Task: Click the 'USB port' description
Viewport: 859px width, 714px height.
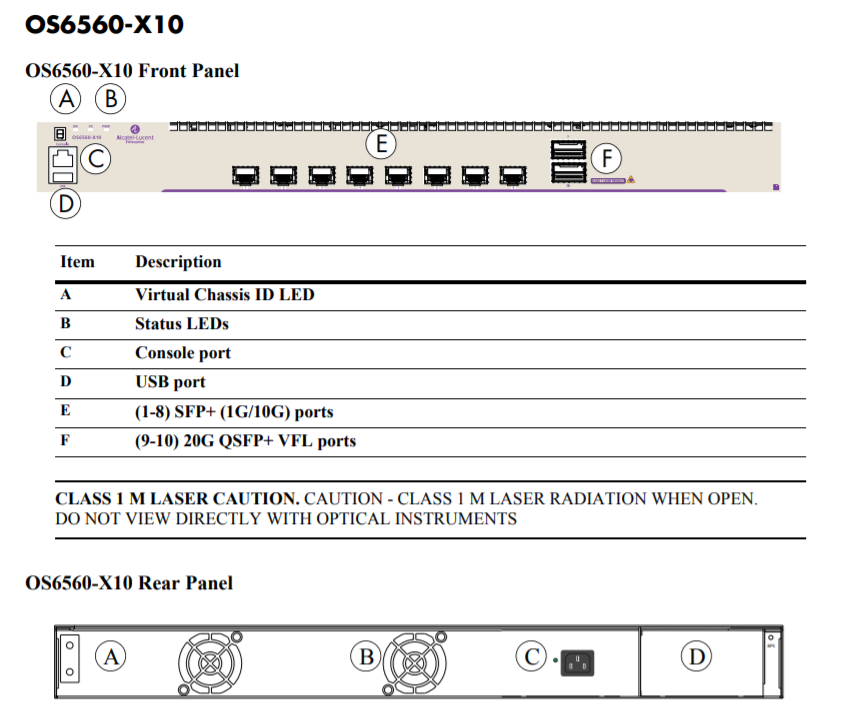Action: [170, 382]
